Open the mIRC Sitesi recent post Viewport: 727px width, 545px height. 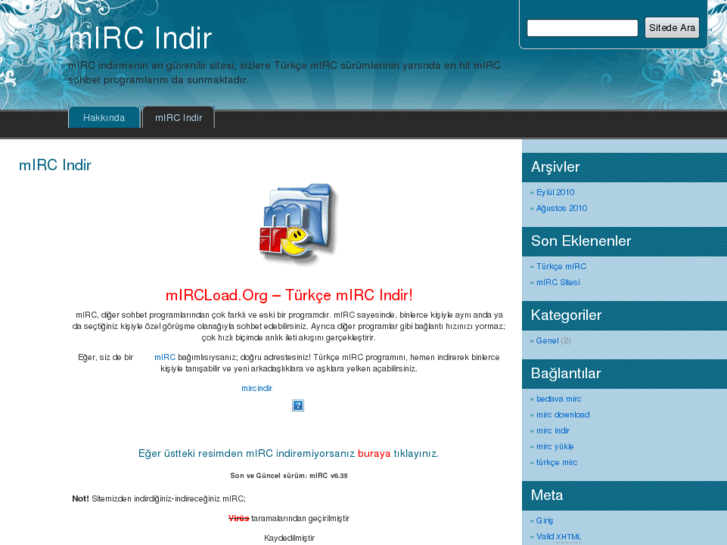coord(558,282)
